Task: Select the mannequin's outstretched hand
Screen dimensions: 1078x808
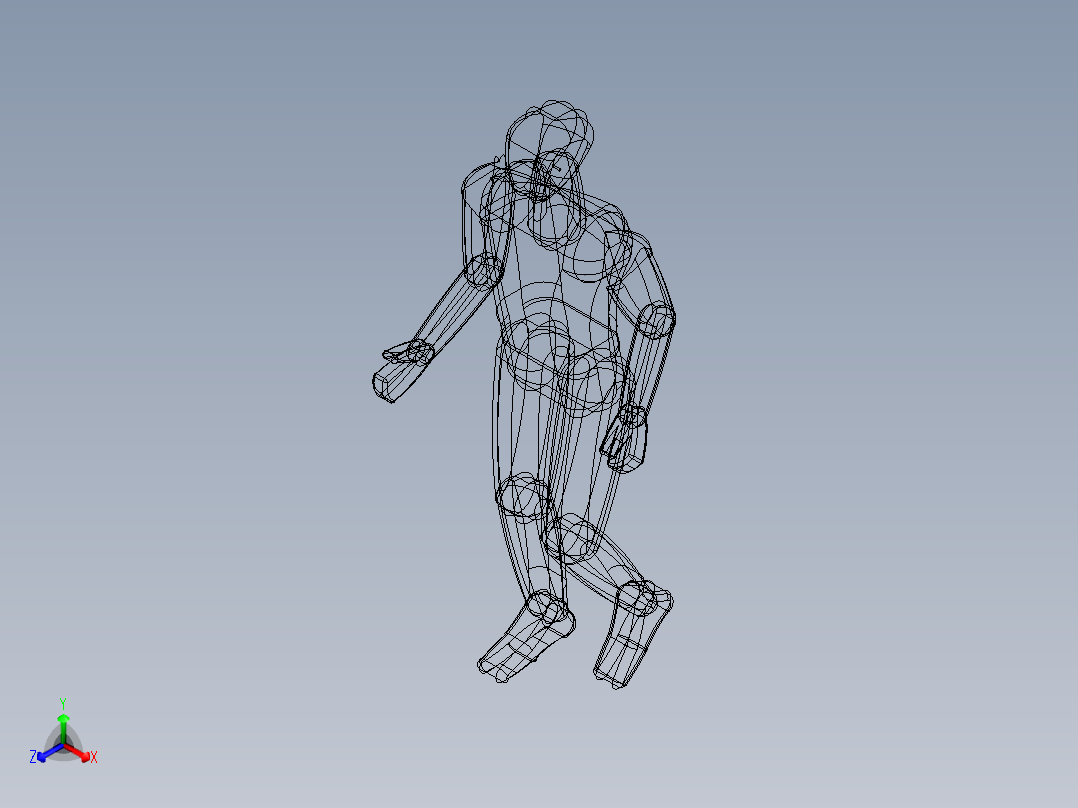Action: (x=402, y=370)
